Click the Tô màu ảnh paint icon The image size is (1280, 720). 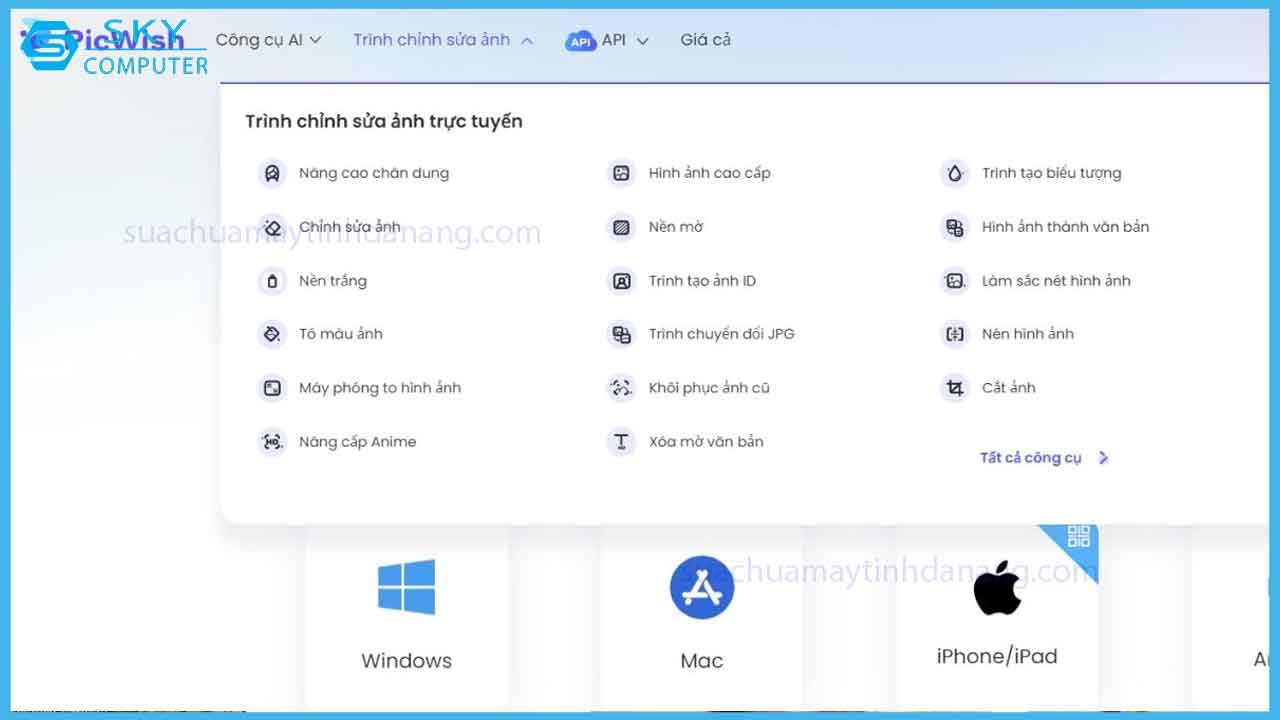click(272, 334)
